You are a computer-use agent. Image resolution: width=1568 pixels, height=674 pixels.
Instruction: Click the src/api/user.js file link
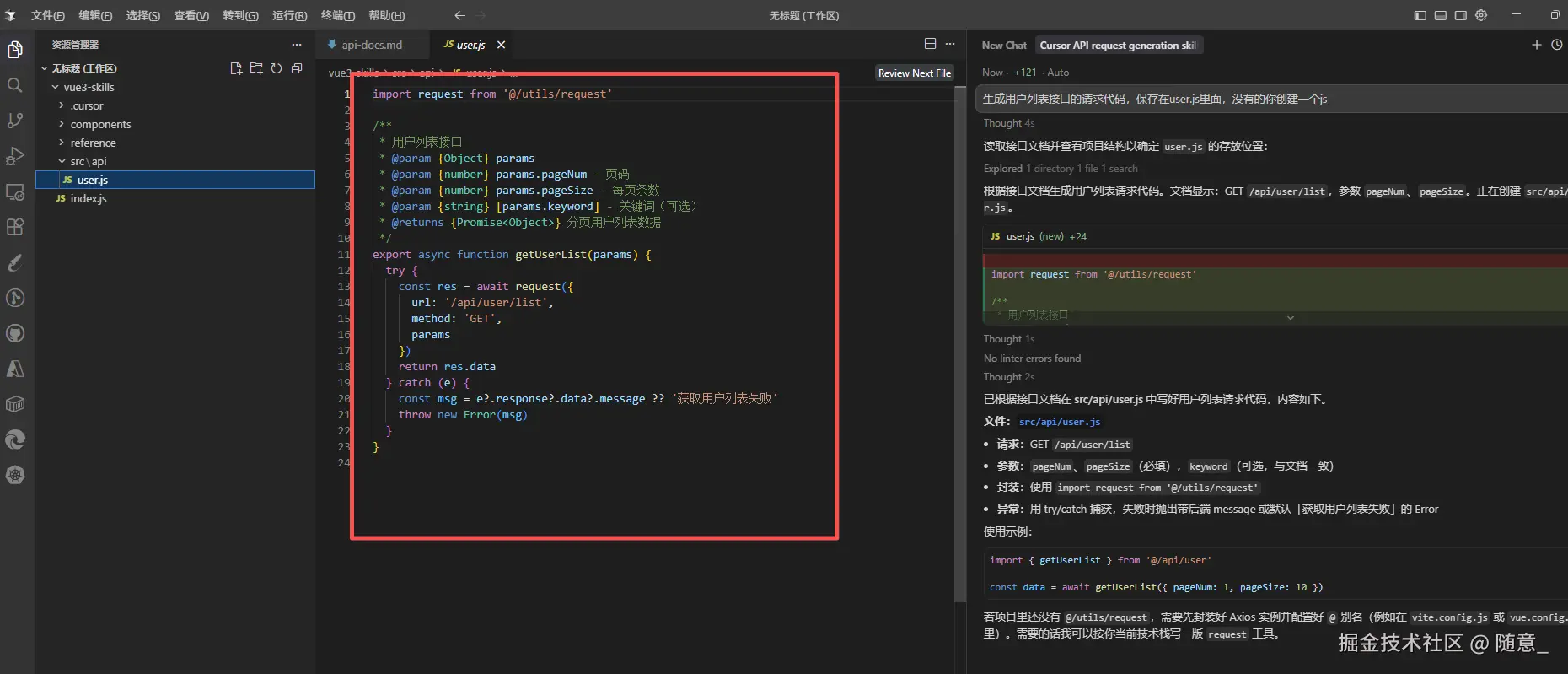[1059, 422]
